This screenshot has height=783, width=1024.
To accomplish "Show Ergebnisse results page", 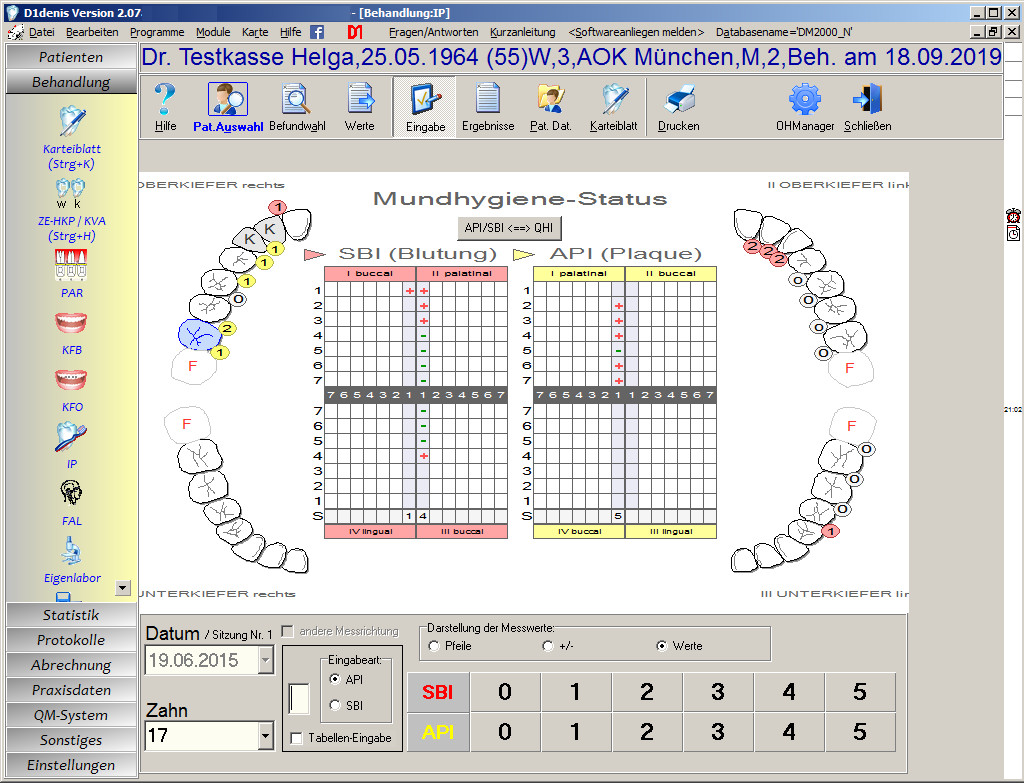I will pyautogui.click(x=488, y=107).
